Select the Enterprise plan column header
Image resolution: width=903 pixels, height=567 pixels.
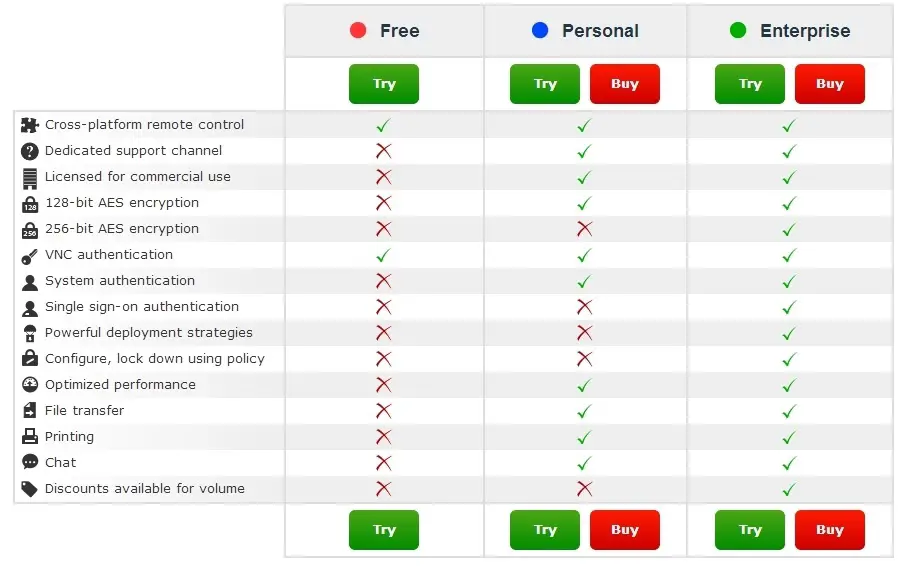pos(790,31)
